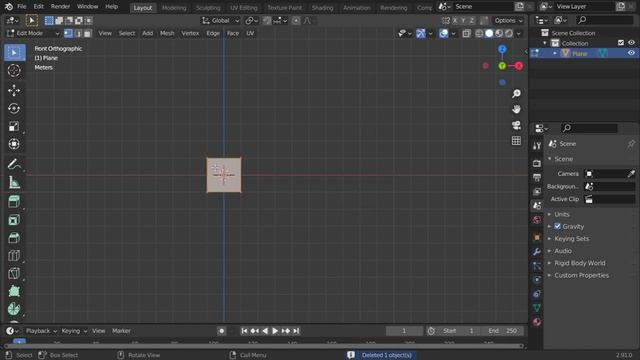This screenshot has height=360, width=640.
Task: Toggle Collection exclude checkbox
Action: (x=621, y=42)
